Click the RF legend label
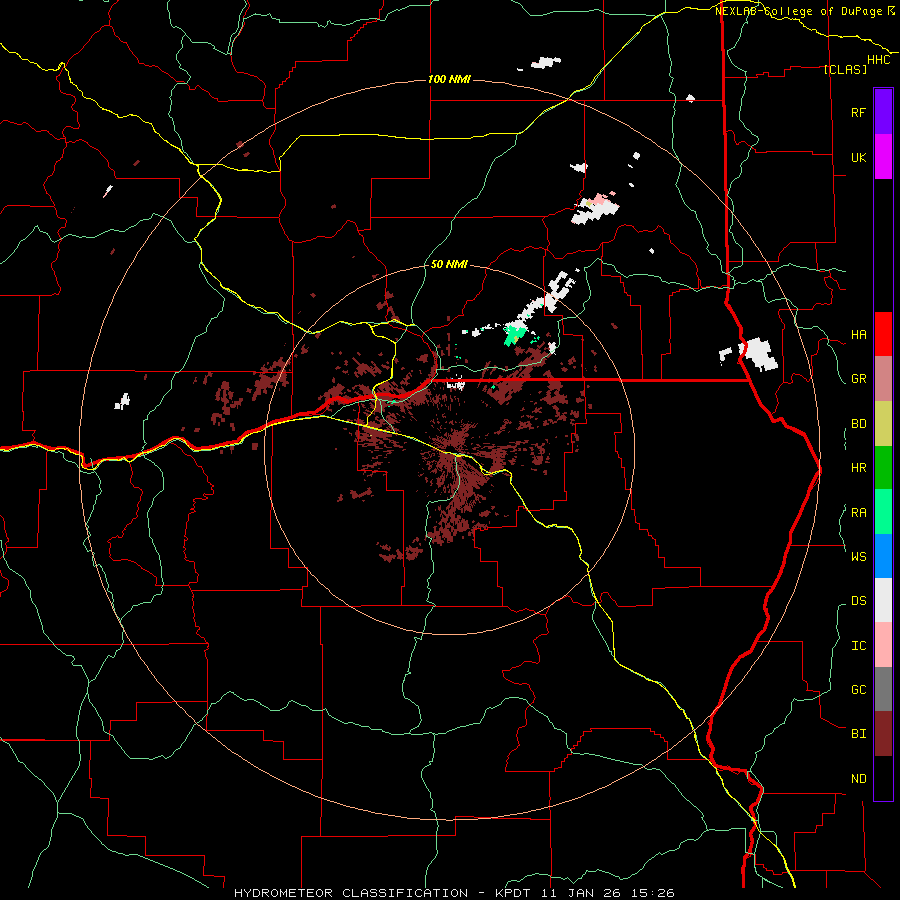Screen dimensions: 900x900 [x=858, y=112]
